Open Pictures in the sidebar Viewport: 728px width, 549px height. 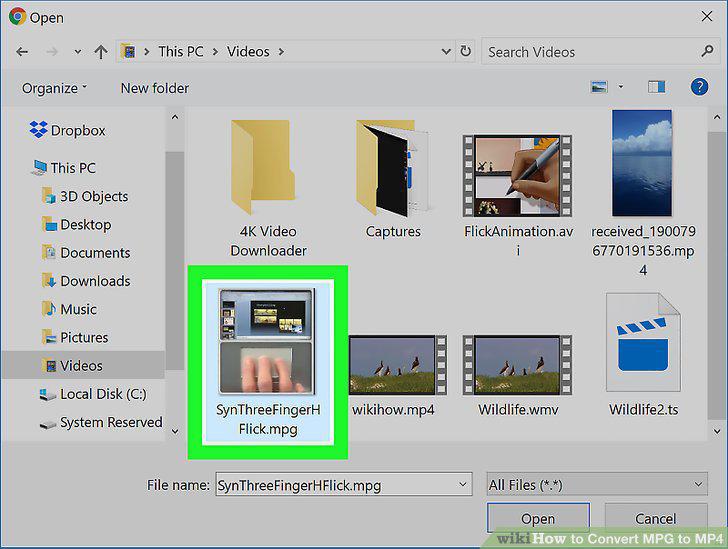click(75, 337)
